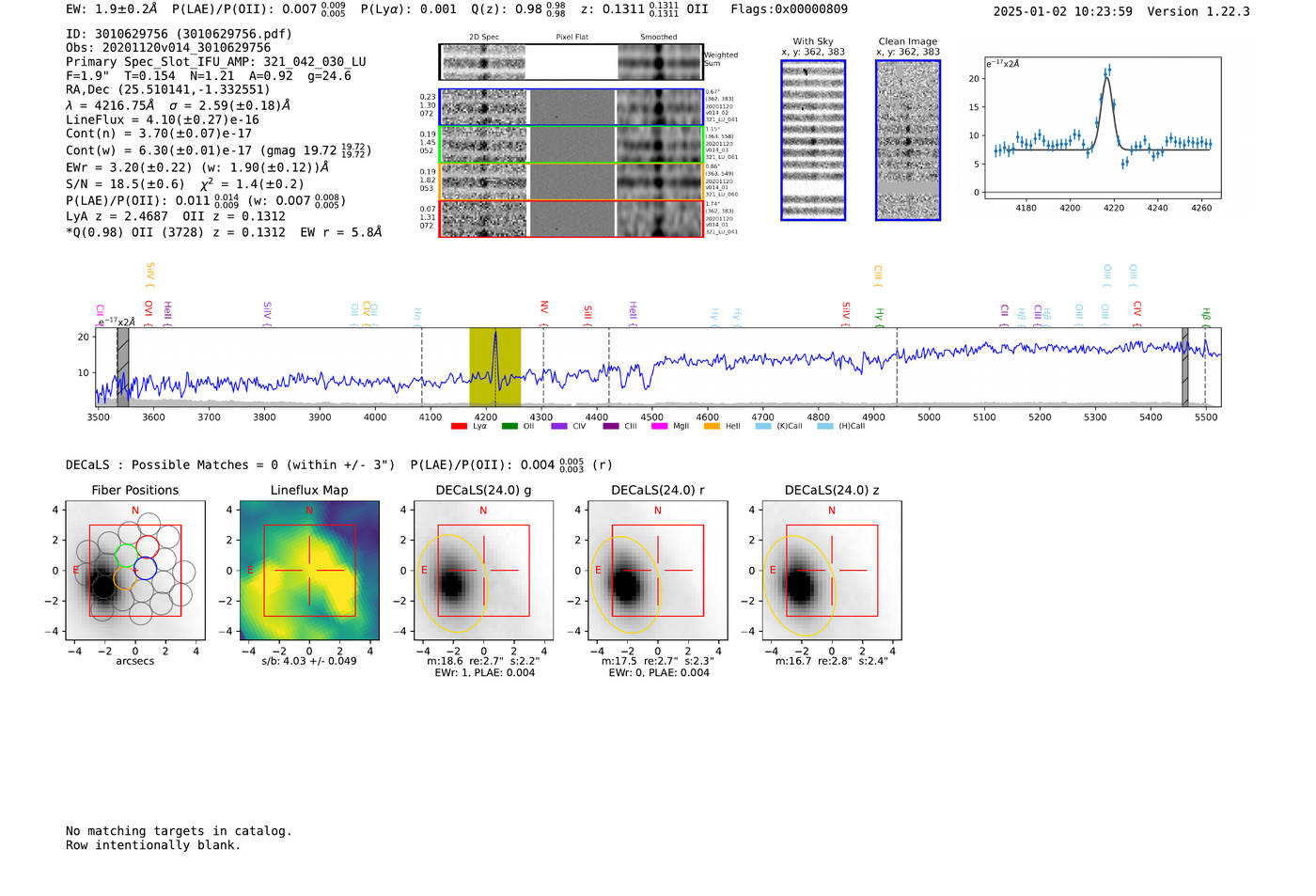Click the yellow ellipse in DECaLS g image
The width and height of the screenshot is (1316, 896).
tap(452, 583)
